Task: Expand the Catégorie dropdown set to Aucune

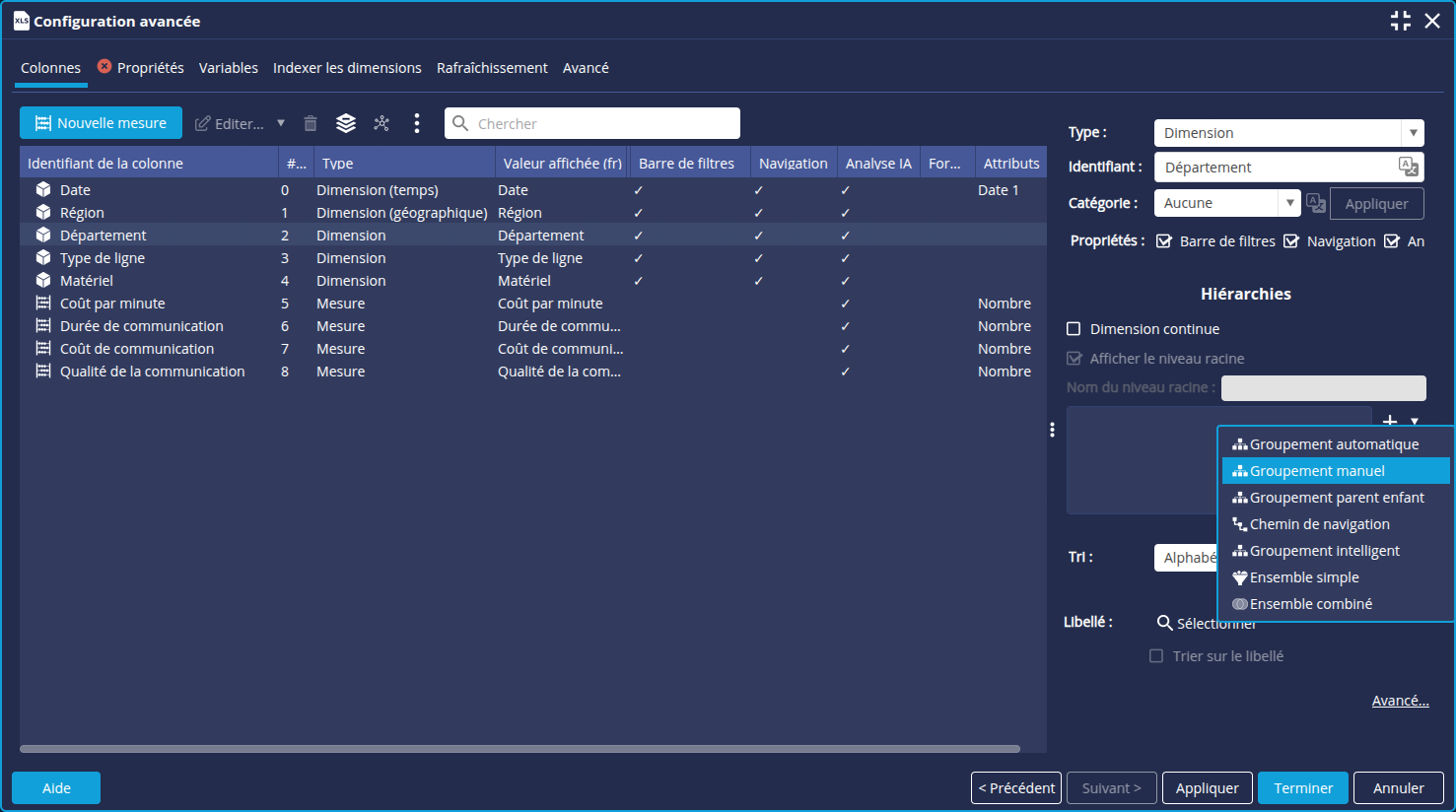Action: coord(1289,203)
